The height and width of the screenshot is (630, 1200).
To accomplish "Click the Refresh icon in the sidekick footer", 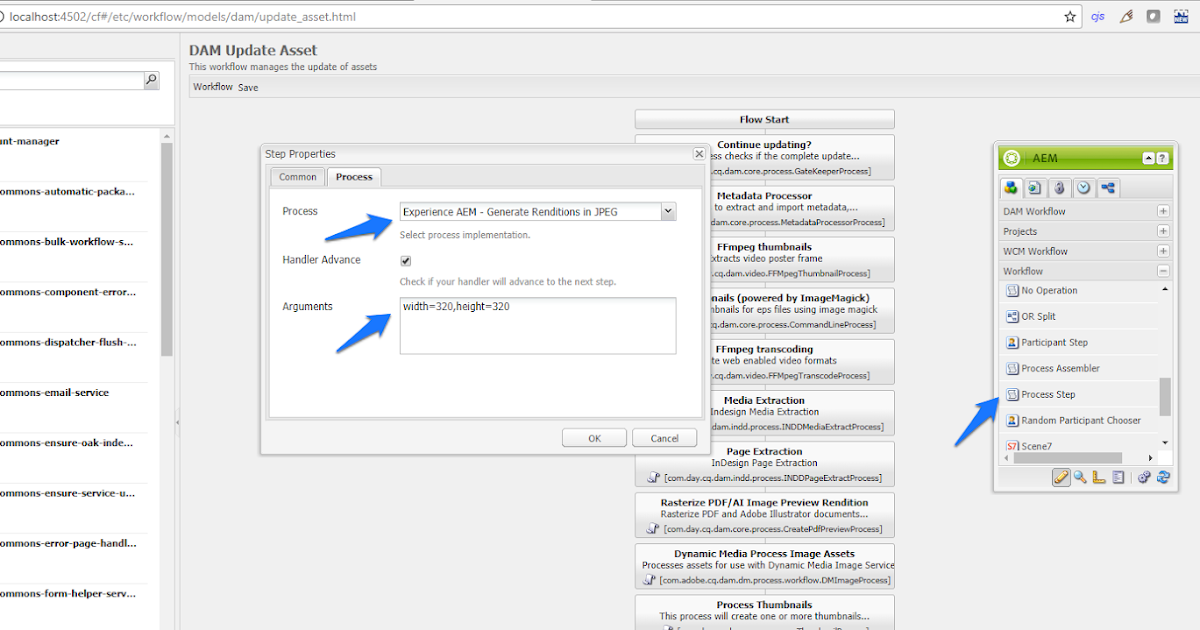I will [1162, 477].
